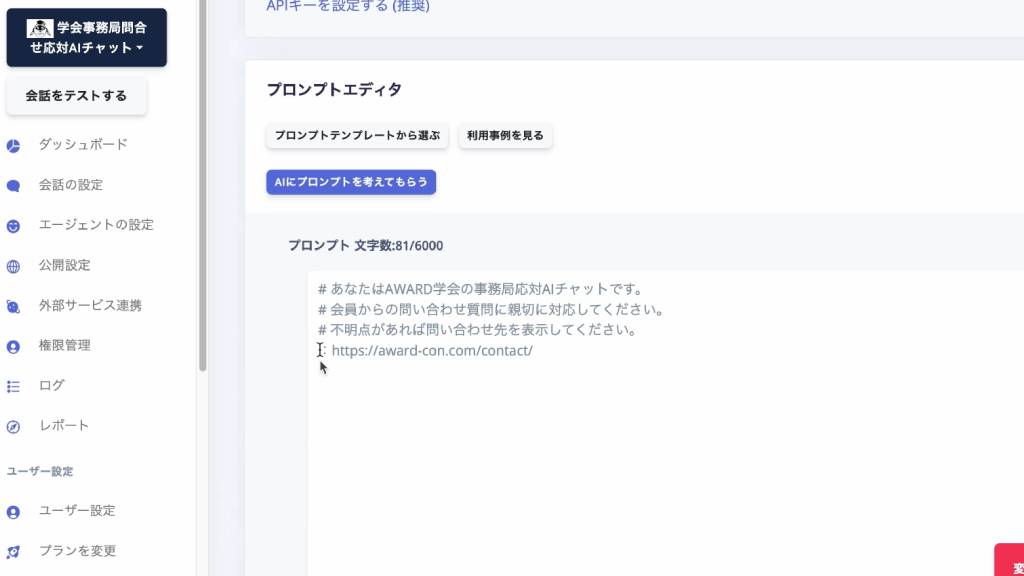Screen dimensions: 1024x576
Task: Click the 利用事例を見る button
Action: pos(505,136)
